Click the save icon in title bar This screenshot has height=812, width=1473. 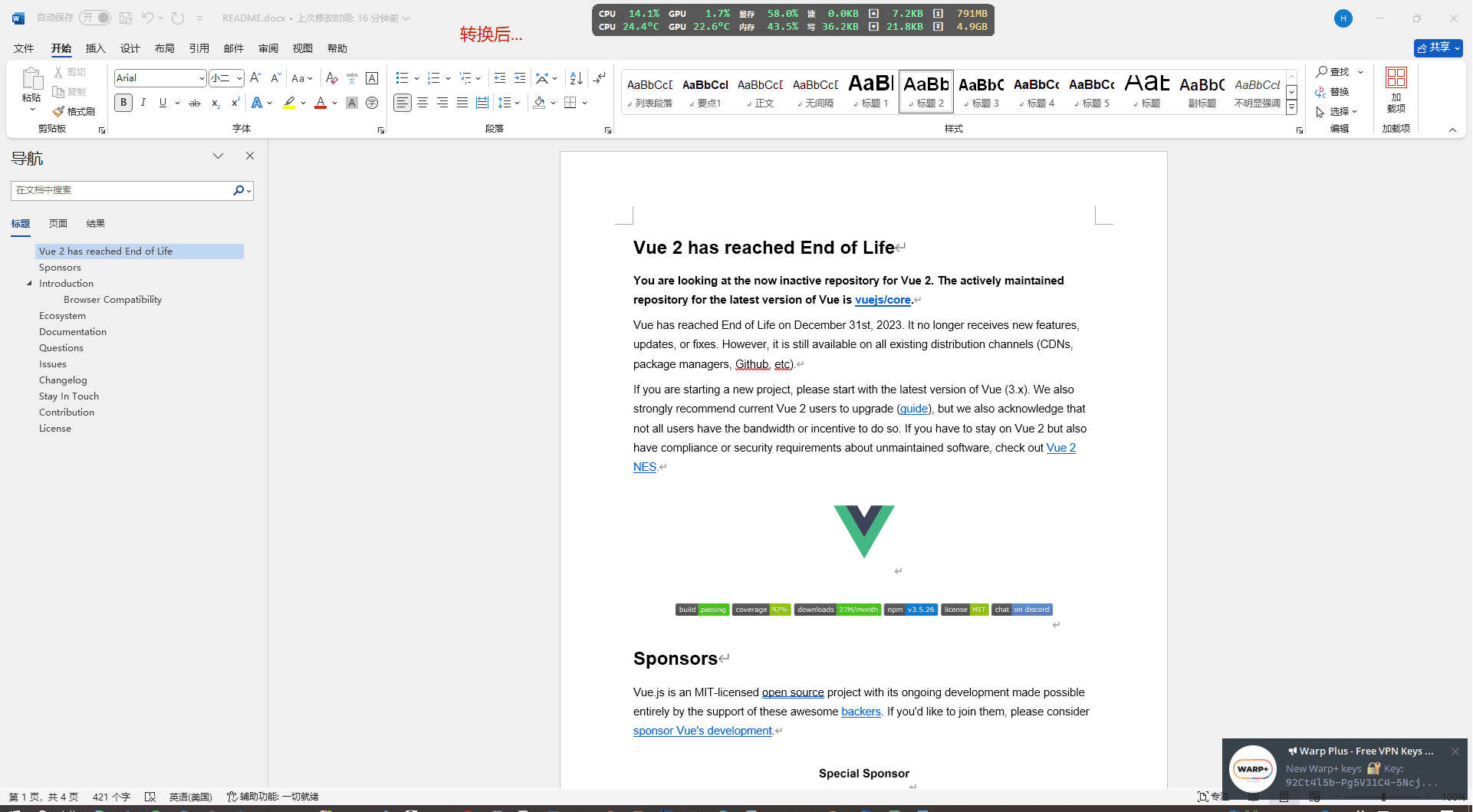(x=127, y=18)
